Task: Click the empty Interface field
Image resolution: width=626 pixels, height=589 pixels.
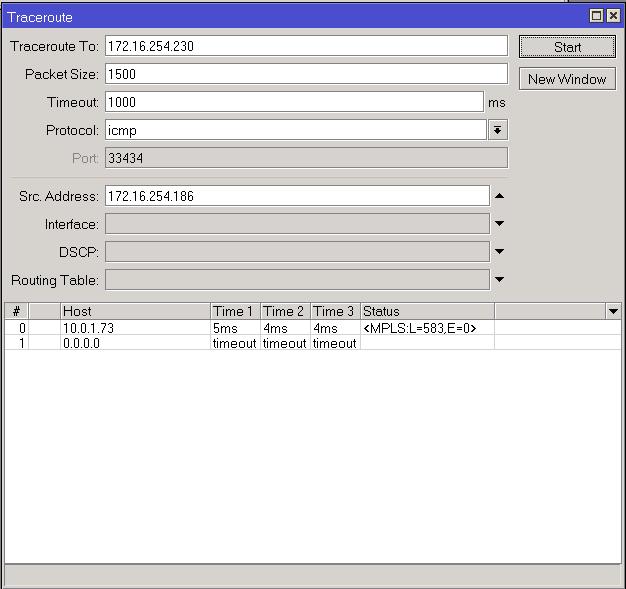Action: tap(297, 224)
